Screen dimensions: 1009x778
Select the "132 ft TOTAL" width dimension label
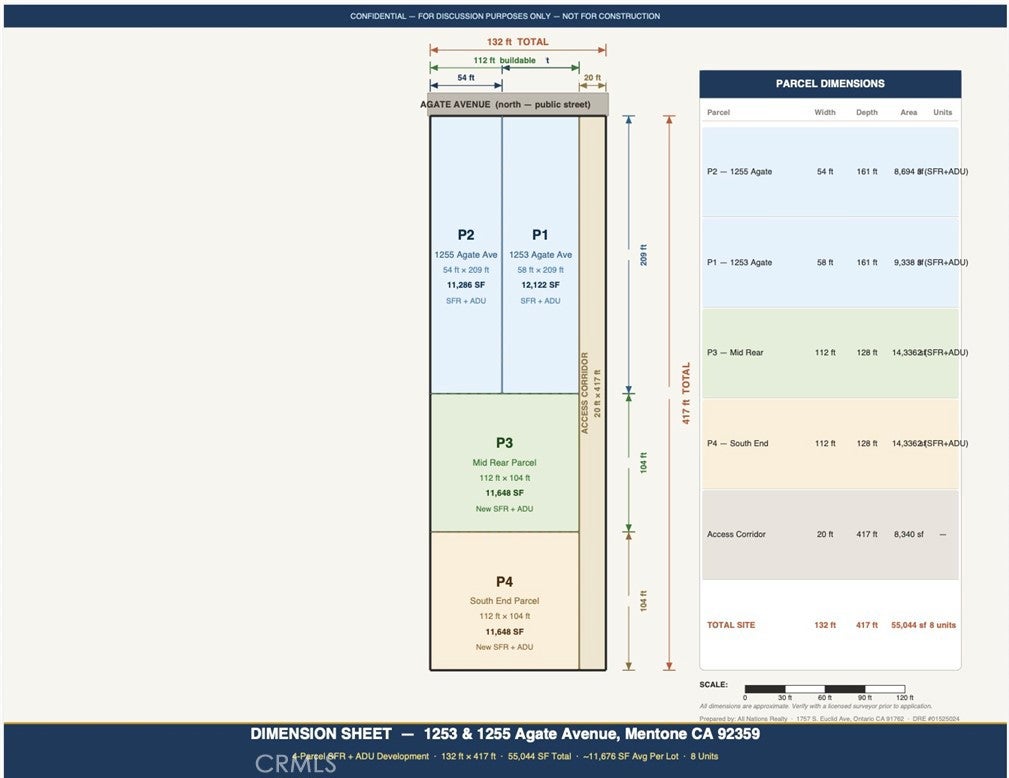click(517, 42)
